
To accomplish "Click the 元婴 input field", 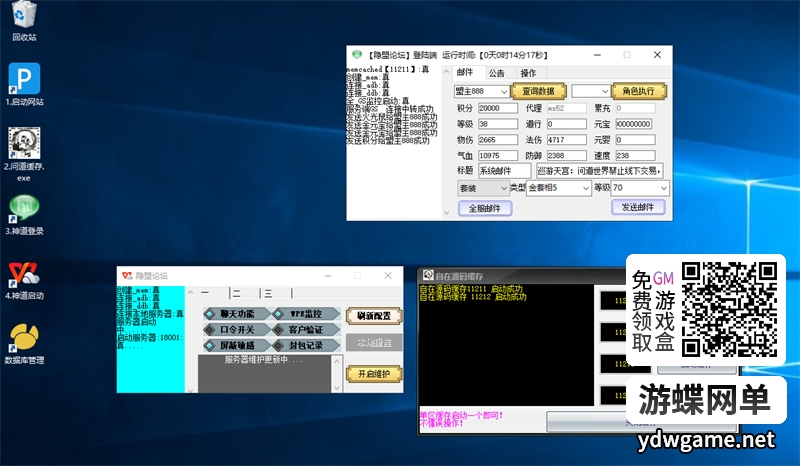I will pos(635,140).
